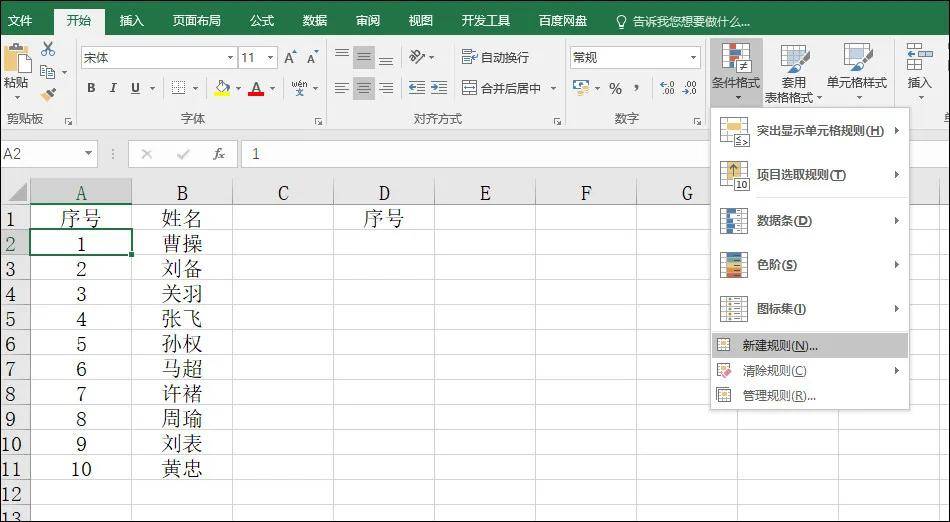Toggle 自动换行 wrap text
The height and width of the screenshot is (522, 950).
pyautogui.click(x=496, y=58)
